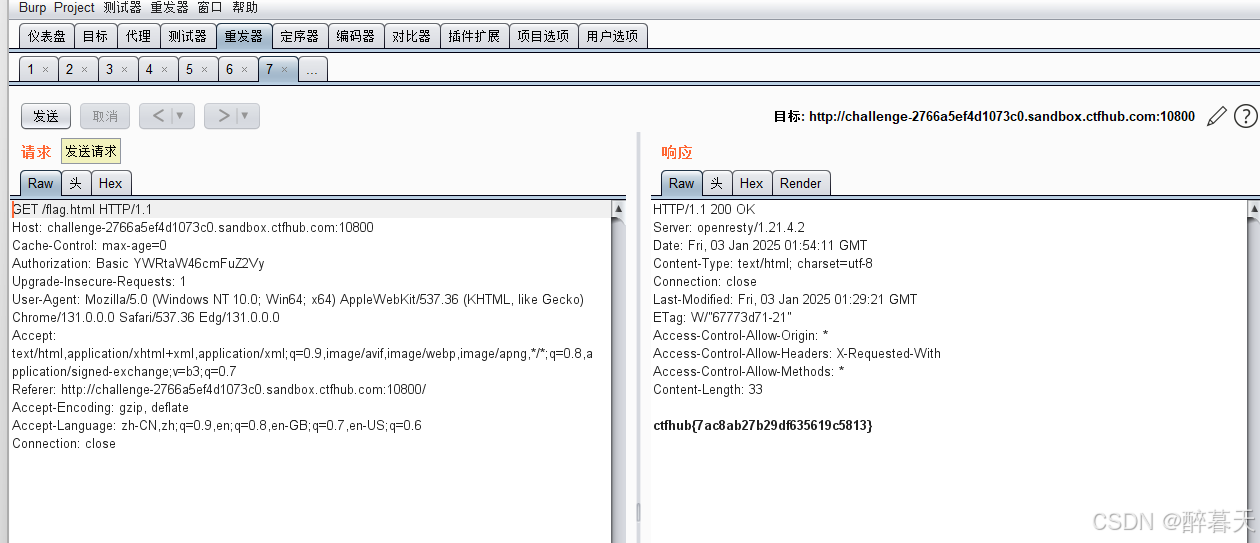This screenshot has width=1260, height=543.
Task: Open the 帮助 menu
Action: (245, 7)
